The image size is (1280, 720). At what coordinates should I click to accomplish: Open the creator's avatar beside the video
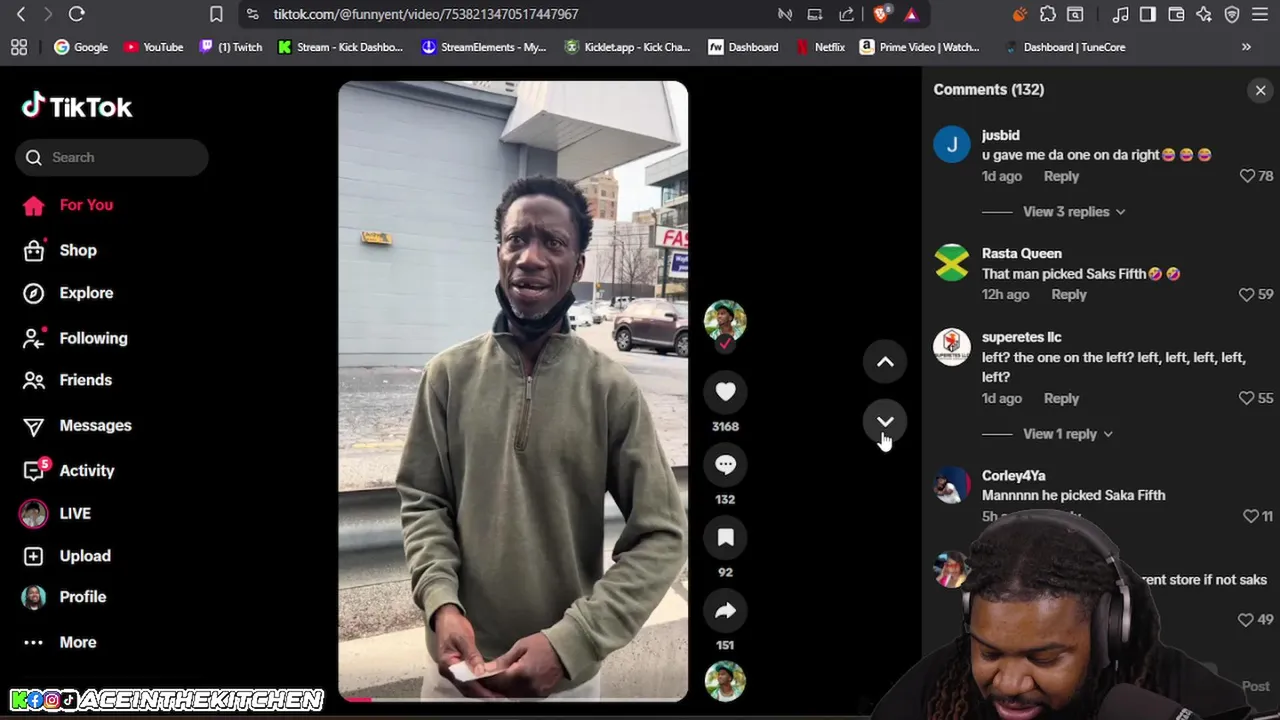pyautogui.click(x=725, y=321)
